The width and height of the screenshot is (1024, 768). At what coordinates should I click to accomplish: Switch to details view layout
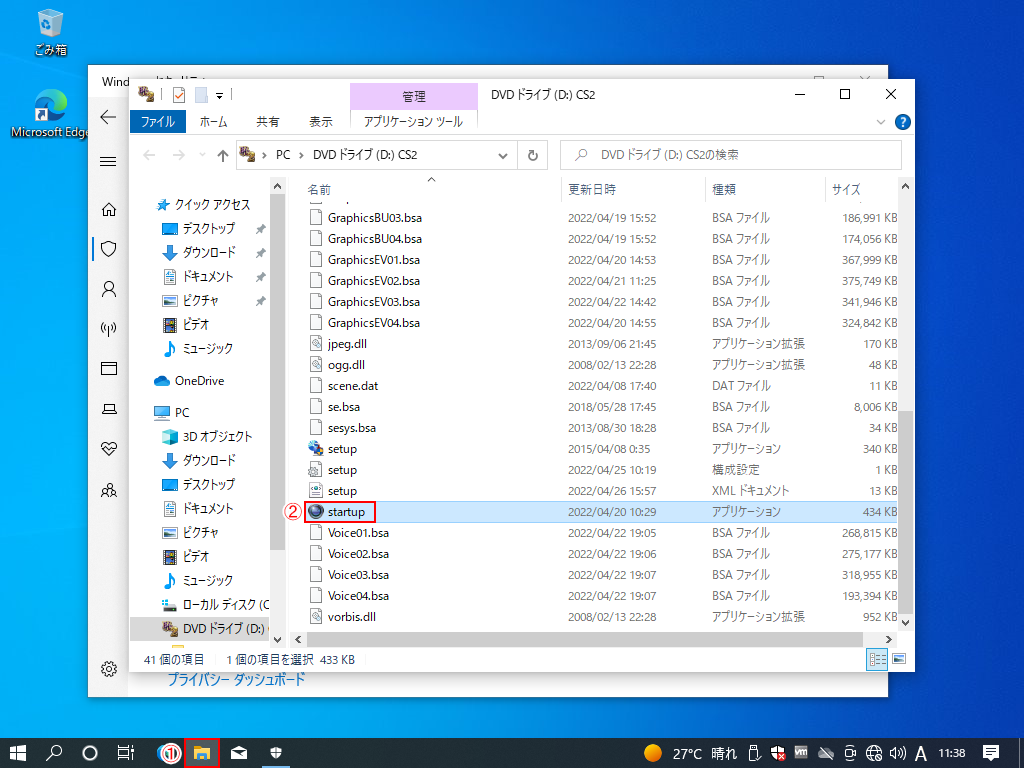[877, 659]
